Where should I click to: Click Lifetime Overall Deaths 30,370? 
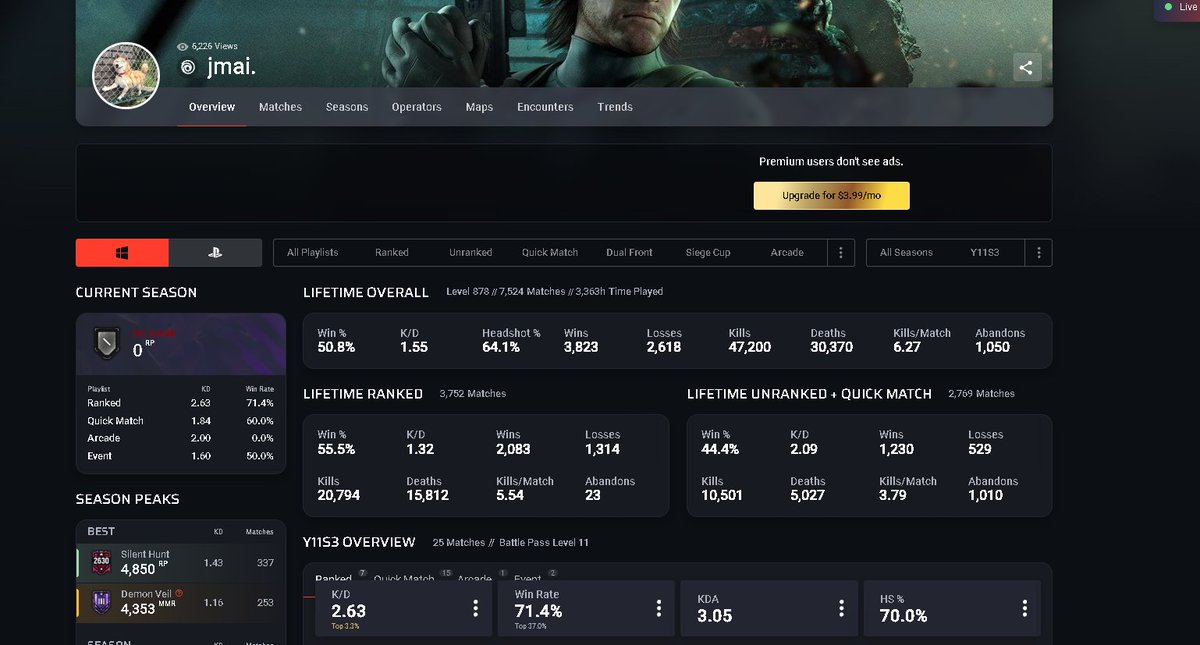tap(833, 341)
